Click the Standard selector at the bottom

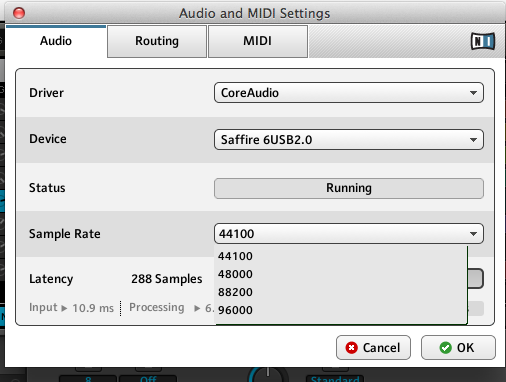335,379
